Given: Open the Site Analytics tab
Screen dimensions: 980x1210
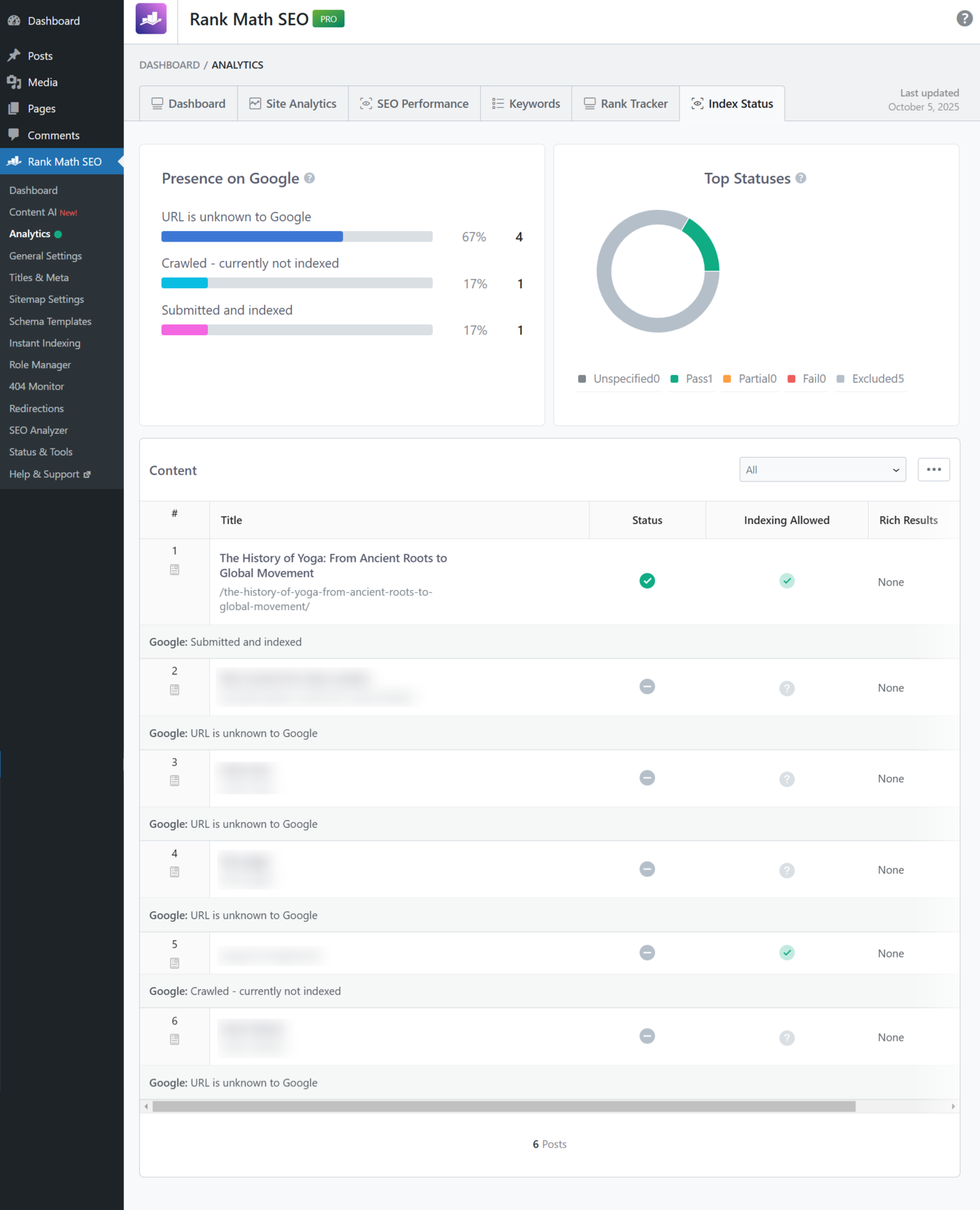Looking at the screenshot, I should pos(293,104).
